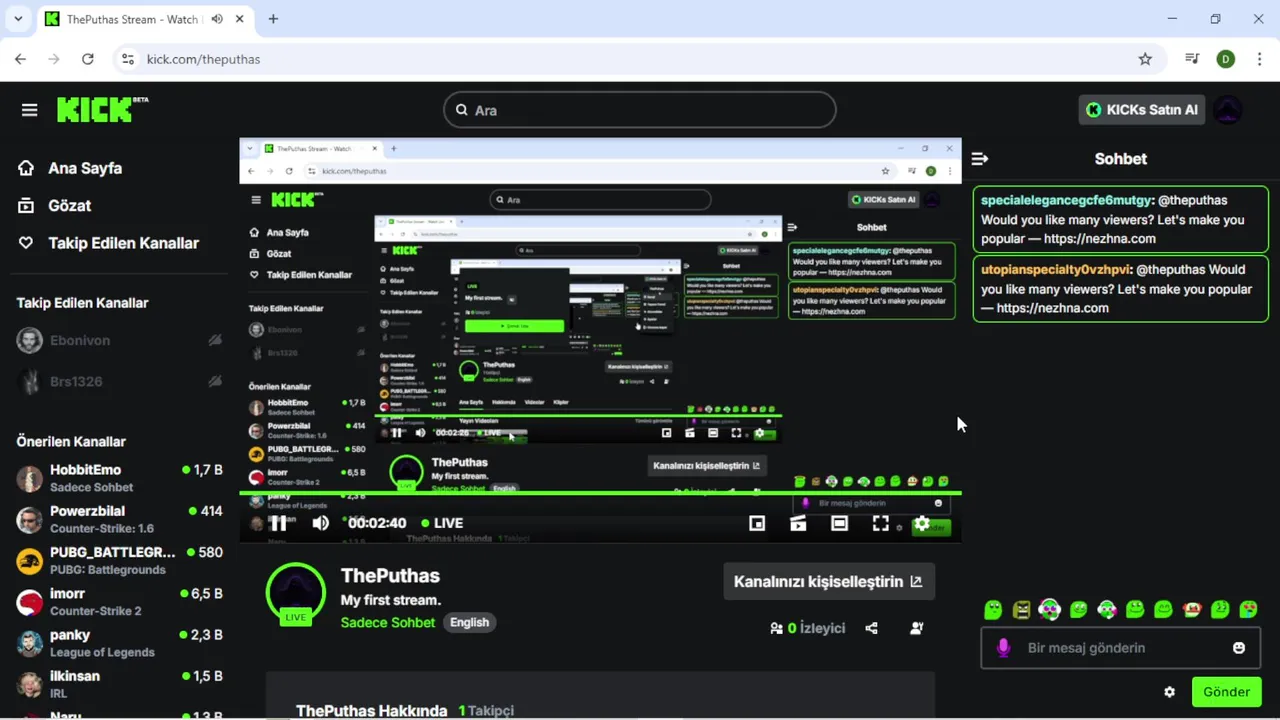1280x720 pixels.
Task: Open the Gözat browse page
Action: (55, 205)
